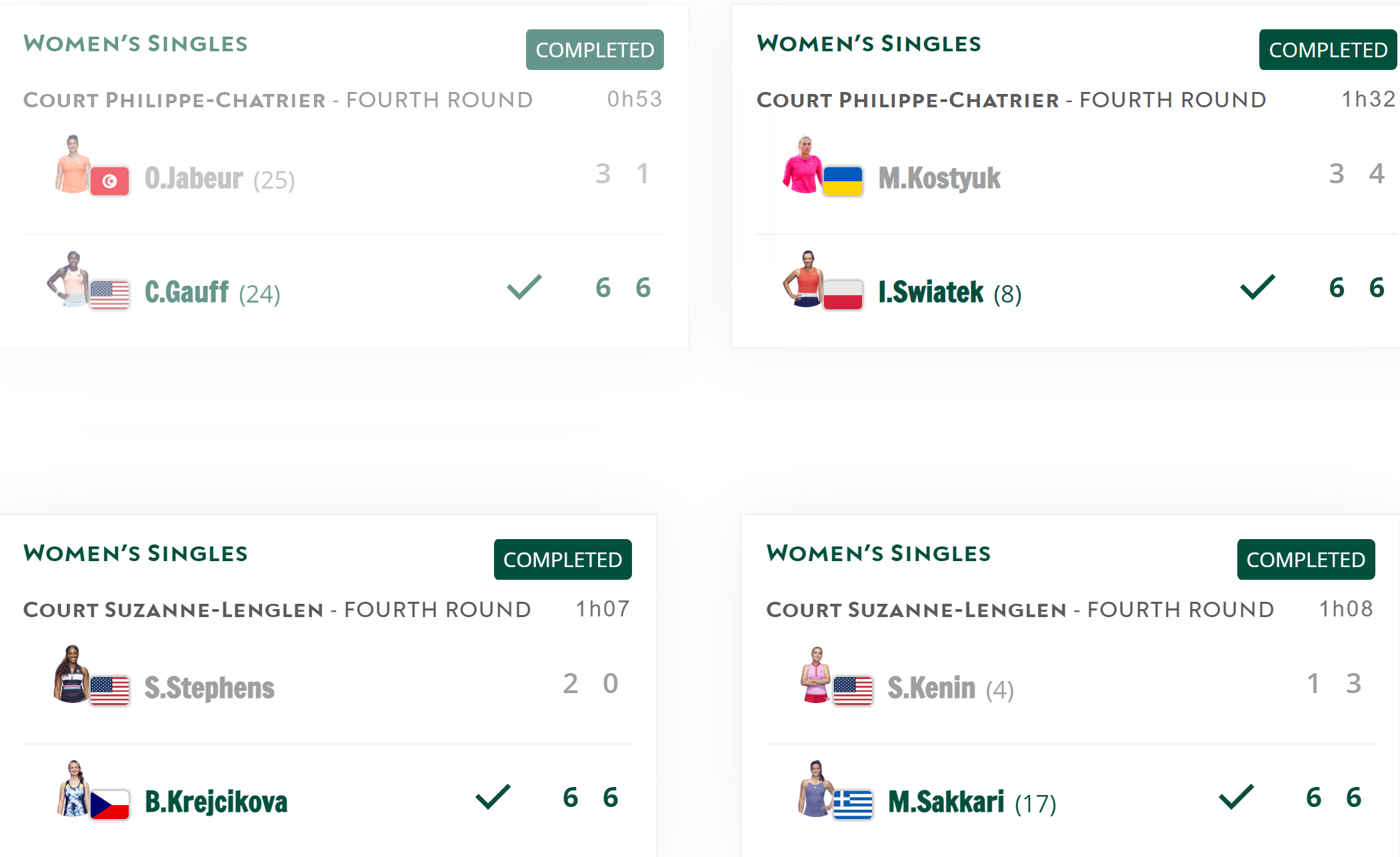The image size is (1400, 857).
Task: Click the USA flag beside C.Gauff
Action: coord(110,295)
